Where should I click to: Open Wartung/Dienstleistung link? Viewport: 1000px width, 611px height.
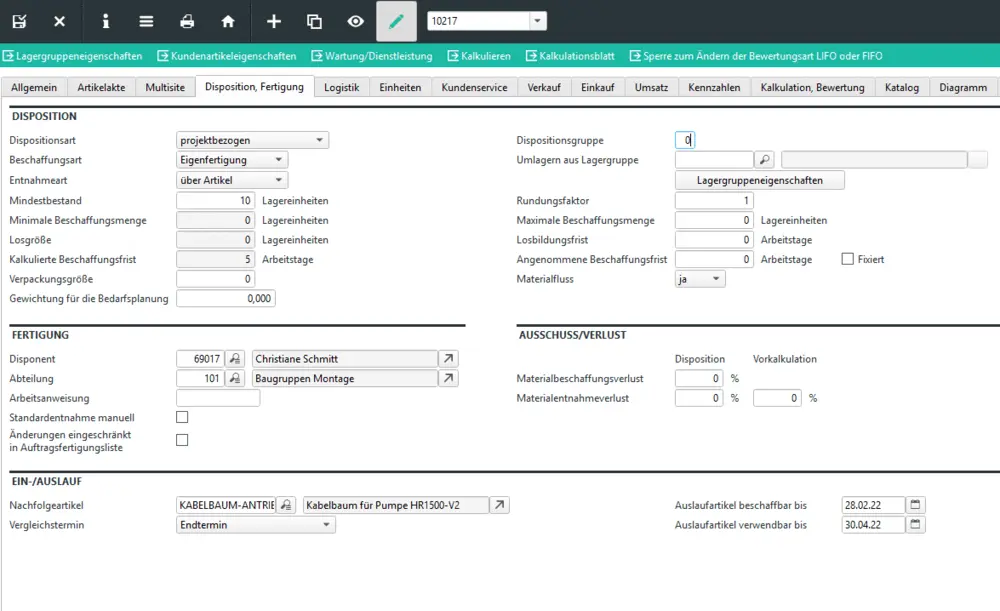click(372, 56)
